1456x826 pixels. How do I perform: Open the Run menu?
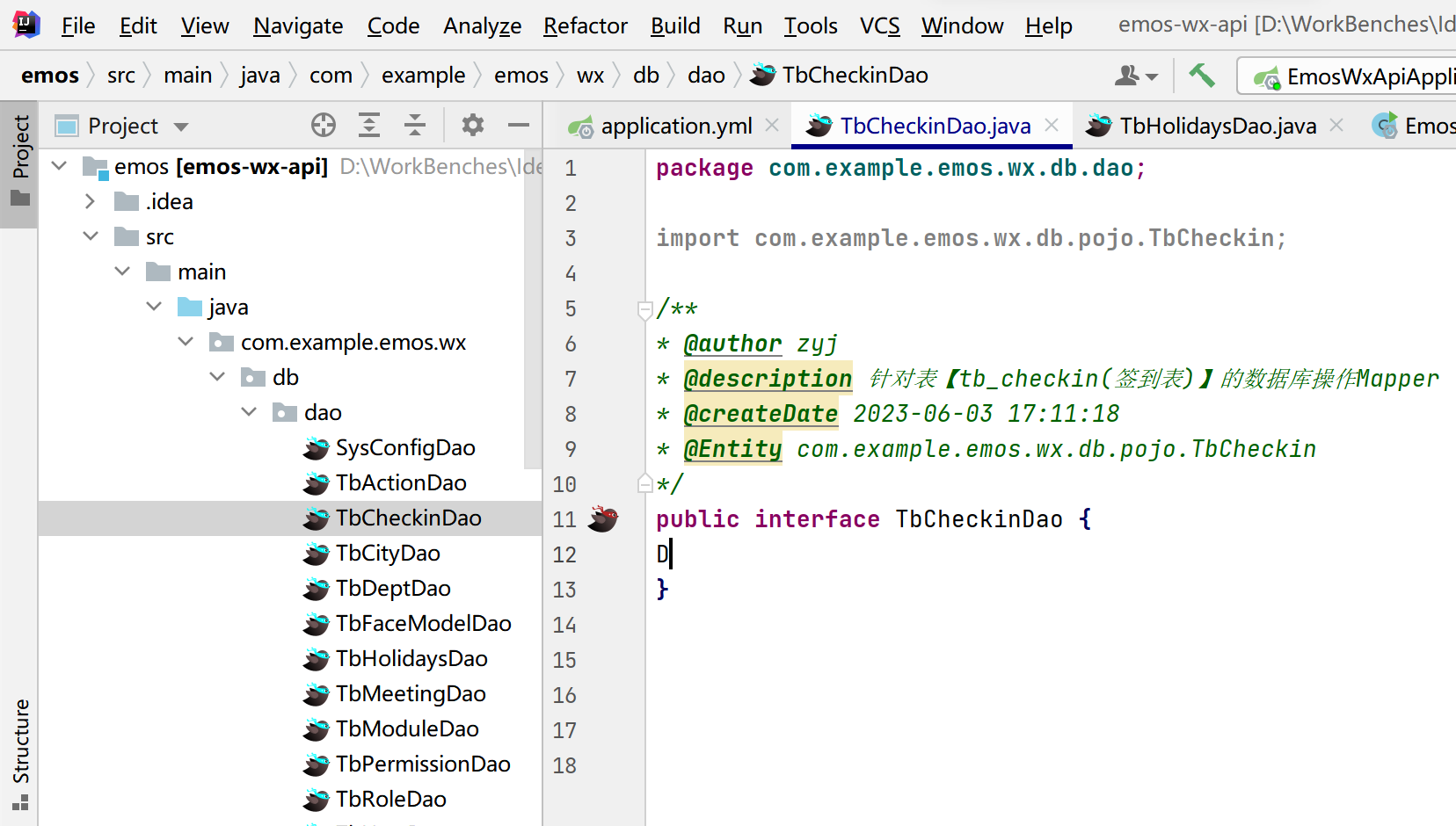coord(743,25)
